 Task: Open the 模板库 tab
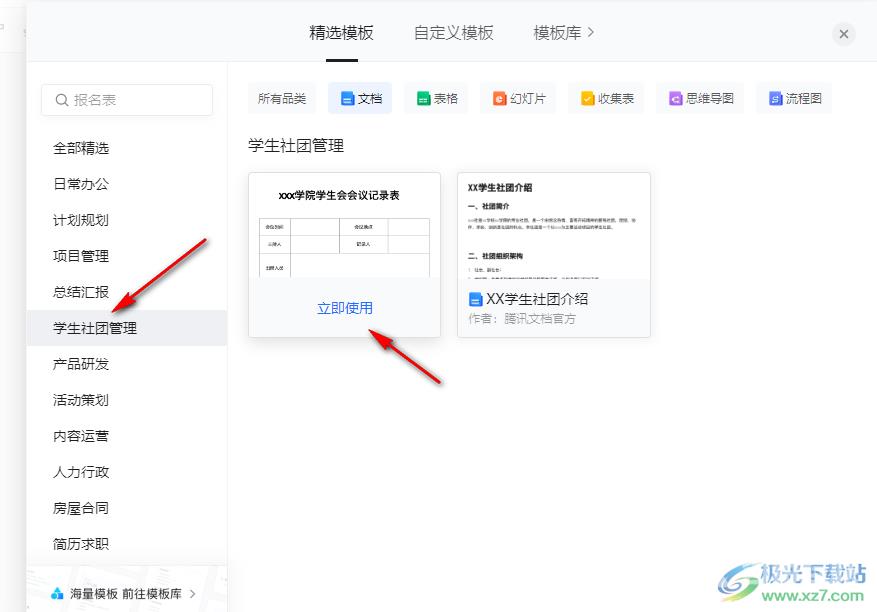557,33
